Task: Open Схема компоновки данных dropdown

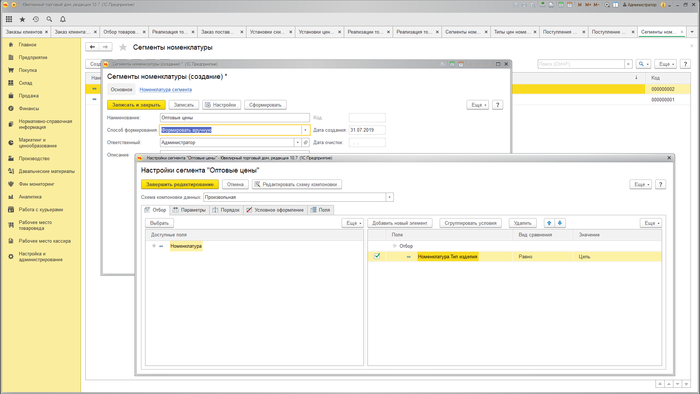Action: tap(389, 197)
